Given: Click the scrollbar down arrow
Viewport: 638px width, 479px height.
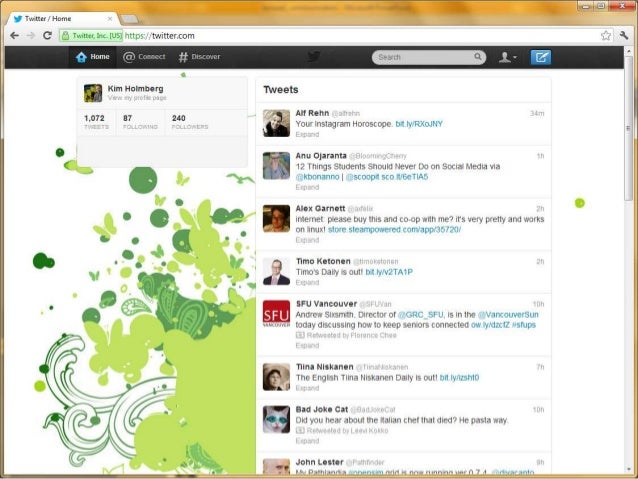Looking at the screenshot, I should pyautogui.click(x=628, y=470).
